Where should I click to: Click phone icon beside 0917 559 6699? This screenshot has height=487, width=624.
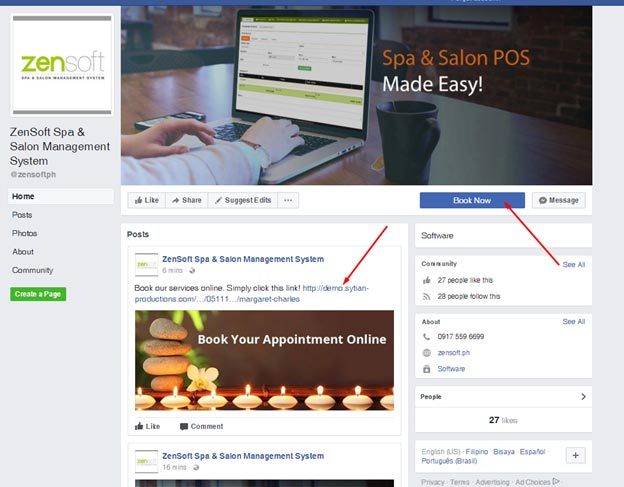point(427,337)
